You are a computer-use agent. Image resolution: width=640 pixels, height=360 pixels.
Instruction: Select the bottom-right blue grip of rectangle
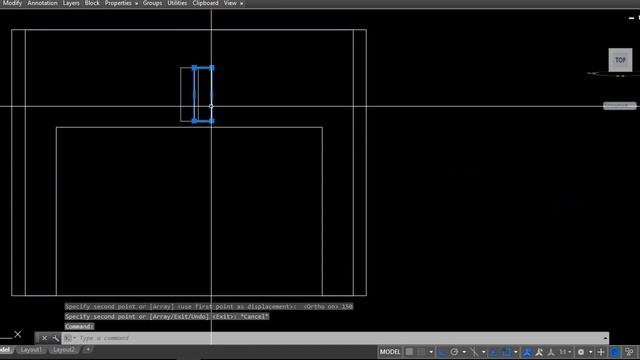click(212, 121)
